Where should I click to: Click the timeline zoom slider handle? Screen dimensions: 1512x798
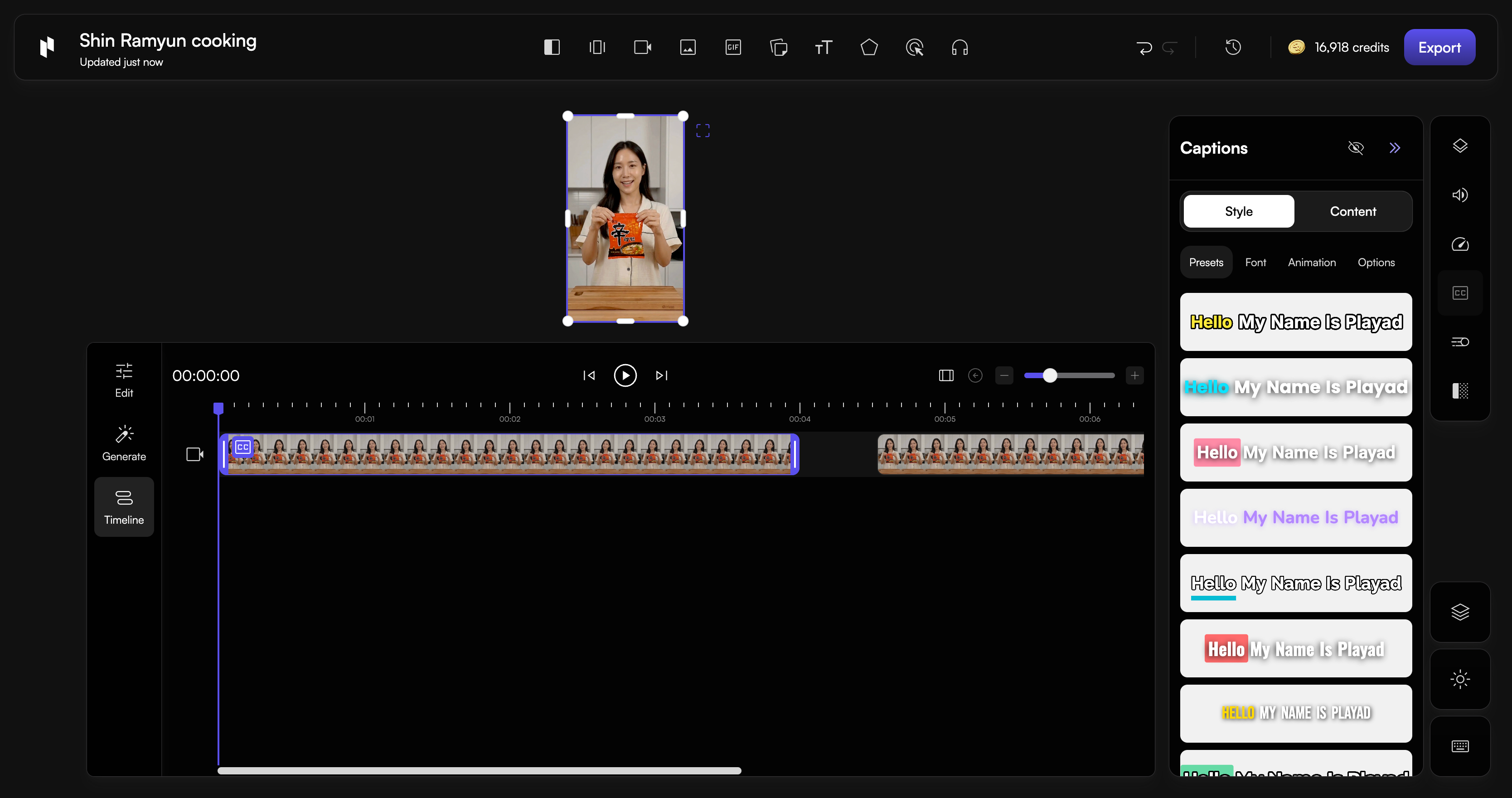(1050, 375)
